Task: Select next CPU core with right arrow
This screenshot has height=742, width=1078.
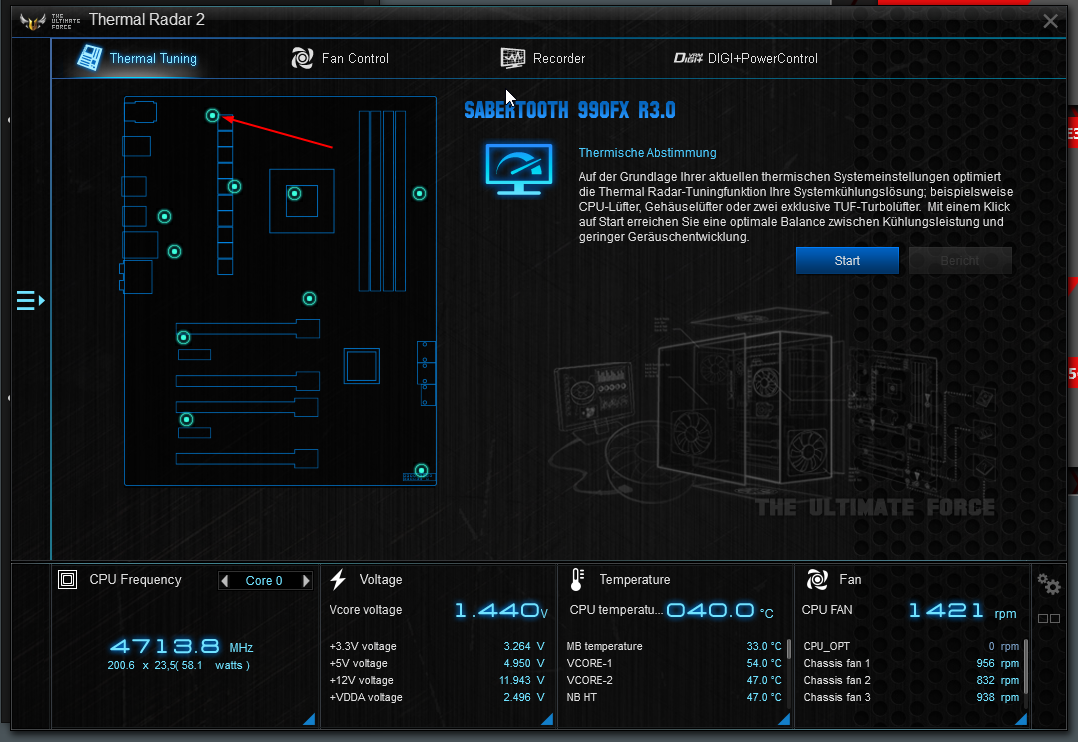Action: point(306,581)
